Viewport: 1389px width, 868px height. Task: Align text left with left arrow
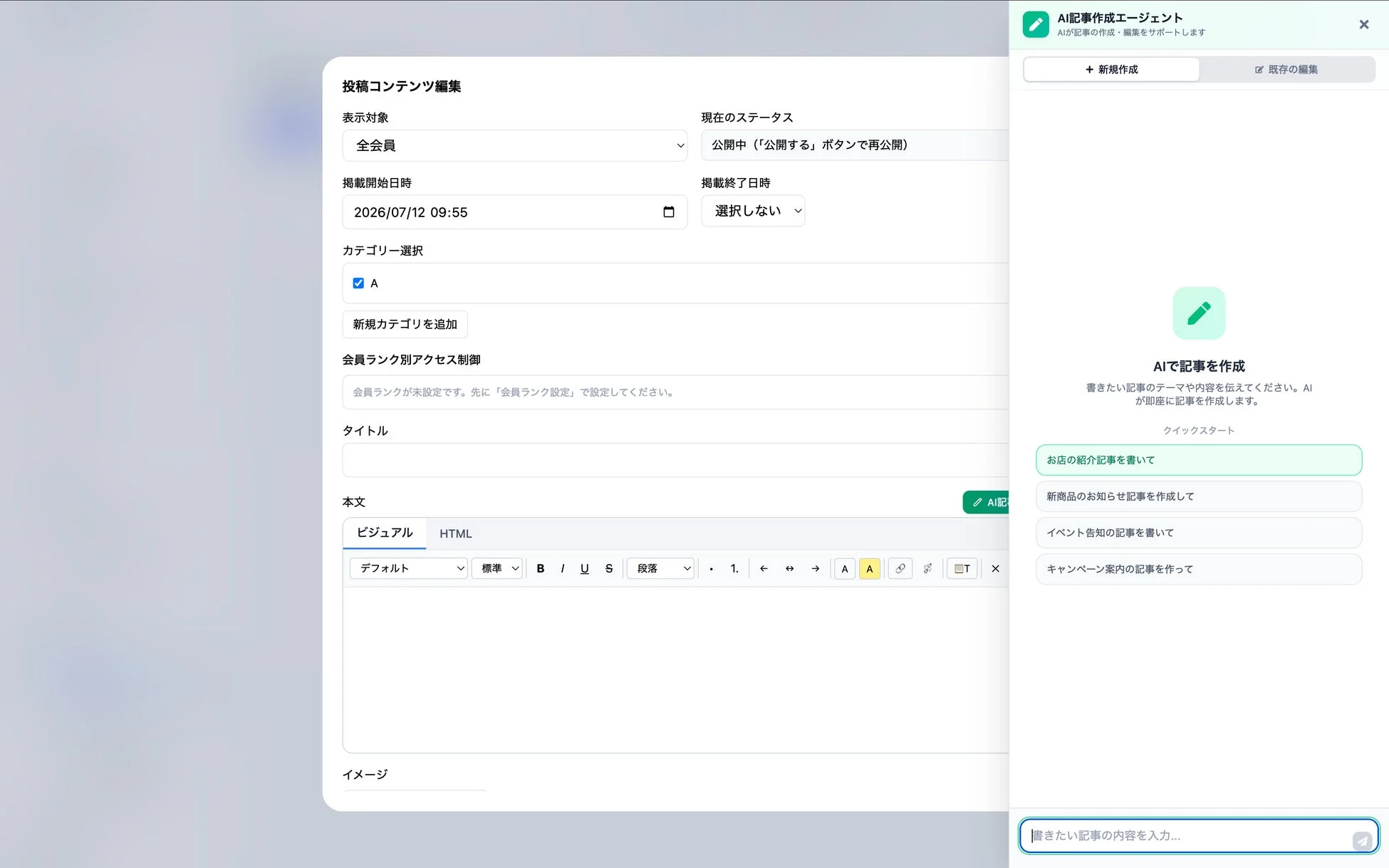[x=764, y=568]
